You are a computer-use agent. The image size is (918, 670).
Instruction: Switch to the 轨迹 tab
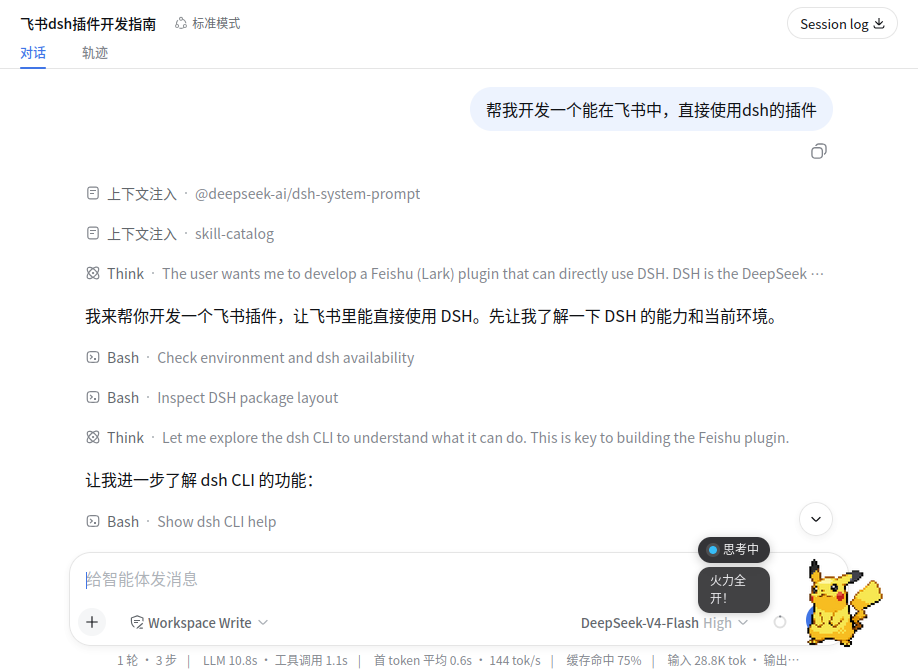95,53
